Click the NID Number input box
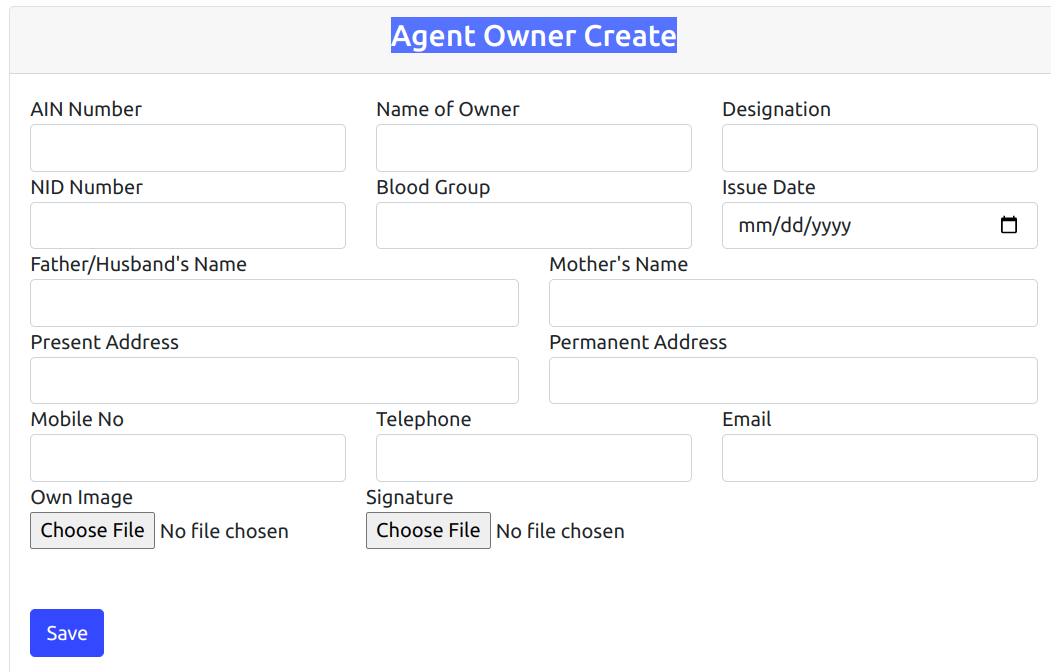This screenshot has width=1051, height=672. pos(188,226)
